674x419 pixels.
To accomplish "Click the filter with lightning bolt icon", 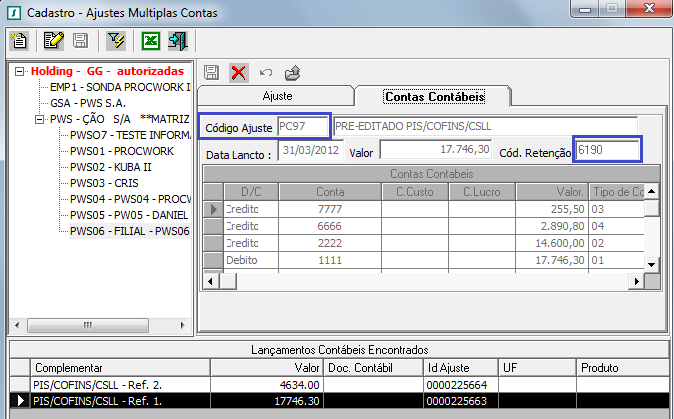I will coord(114,41).
